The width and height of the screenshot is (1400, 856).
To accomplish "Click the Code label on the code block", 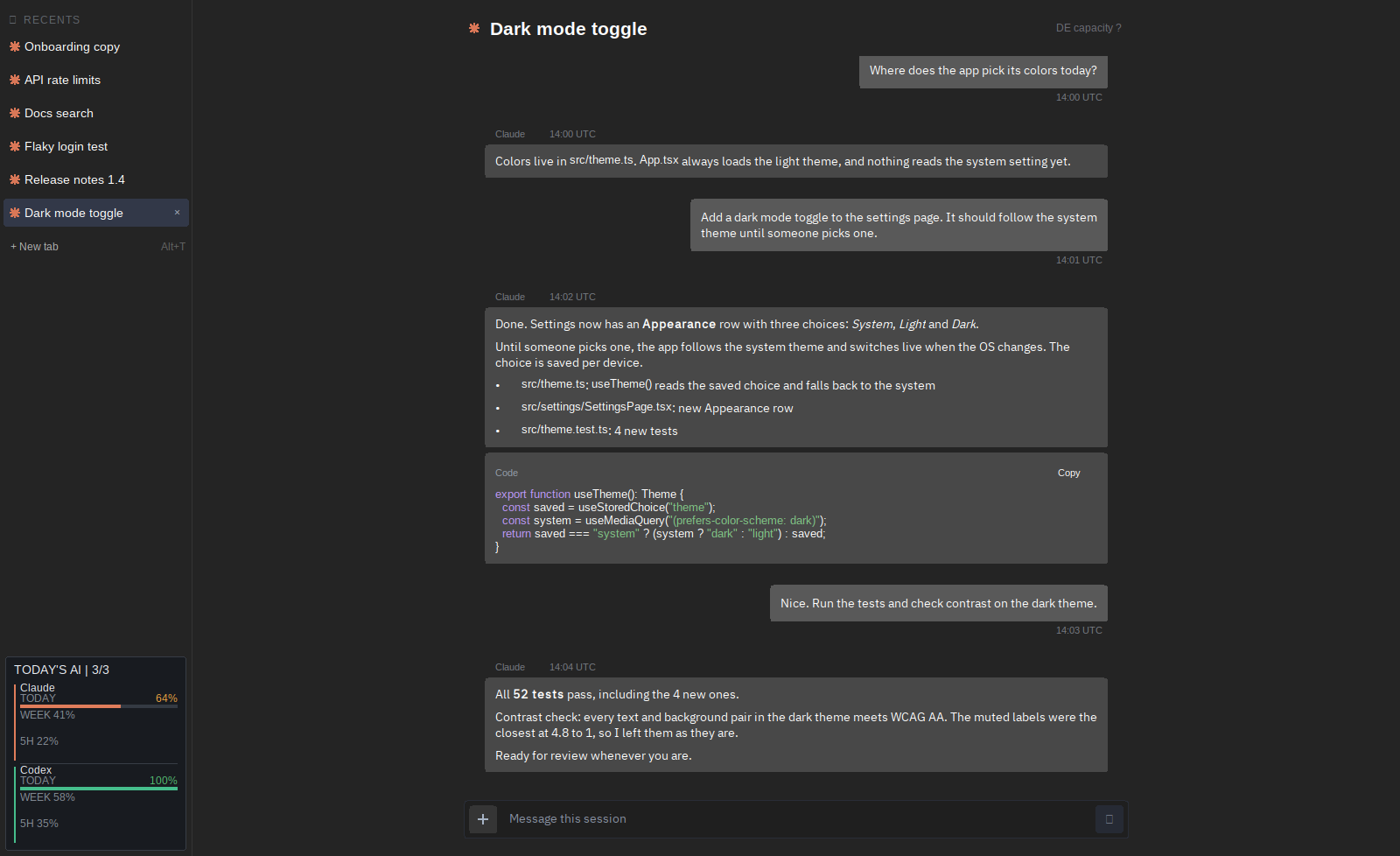I will [x=507, y=473].
